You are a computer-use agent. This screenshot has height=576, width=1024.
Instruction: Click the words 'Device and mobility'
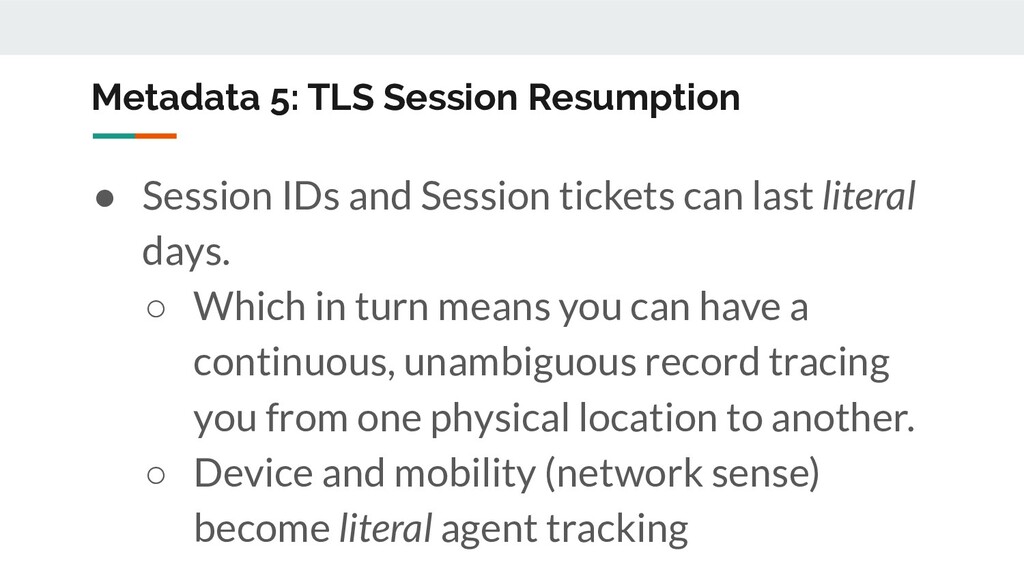point(364,473)
